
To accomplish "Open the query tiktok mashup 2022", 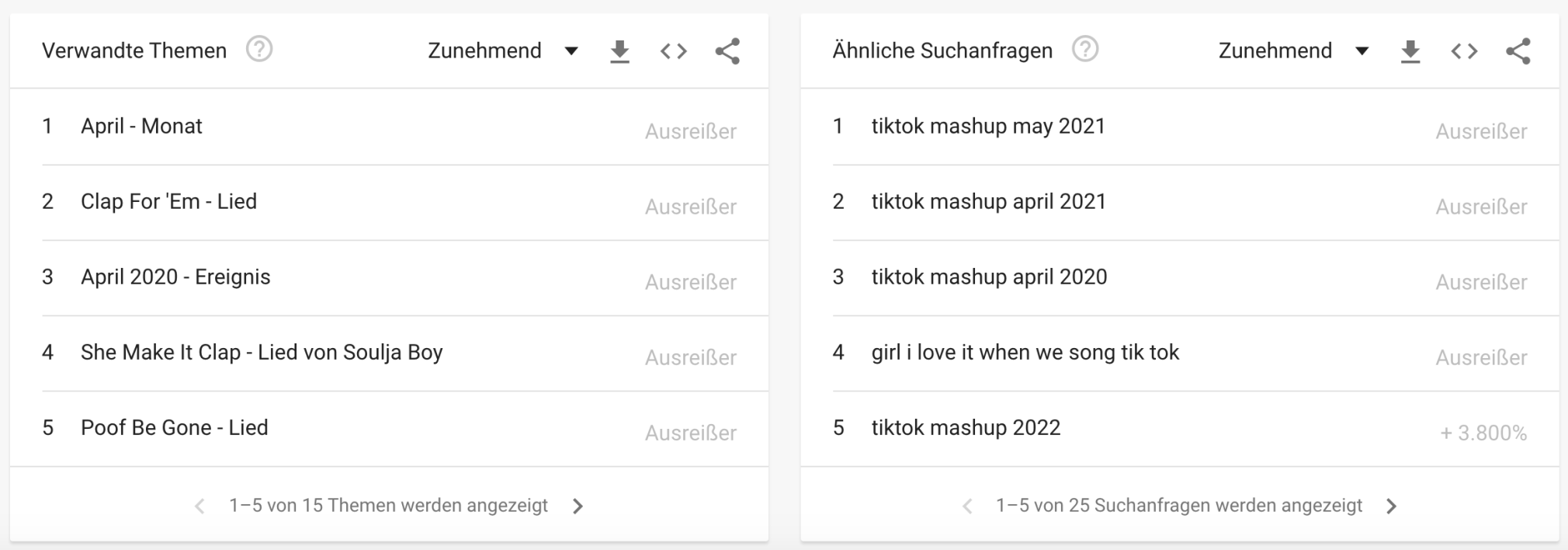I will 966,427.
